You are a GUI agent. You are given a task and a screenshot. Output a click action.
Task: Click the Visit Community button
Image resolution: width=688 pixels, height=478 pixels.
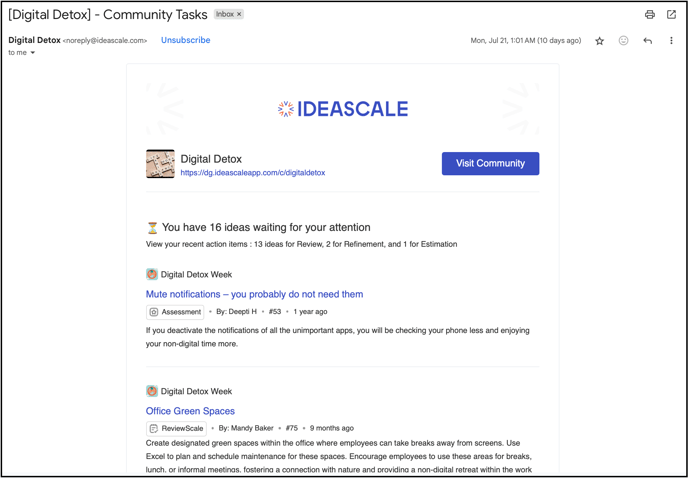click(491, 163)
